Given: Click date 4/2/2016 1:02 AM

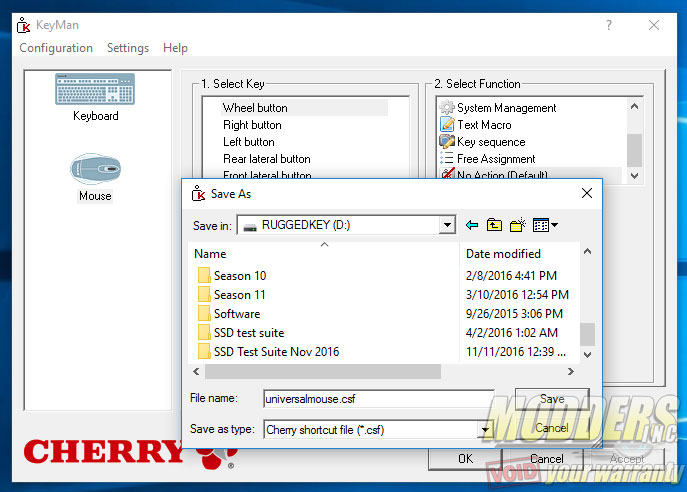Looking at the screenshot, I should pyautogui.click(x=512, y=333).
